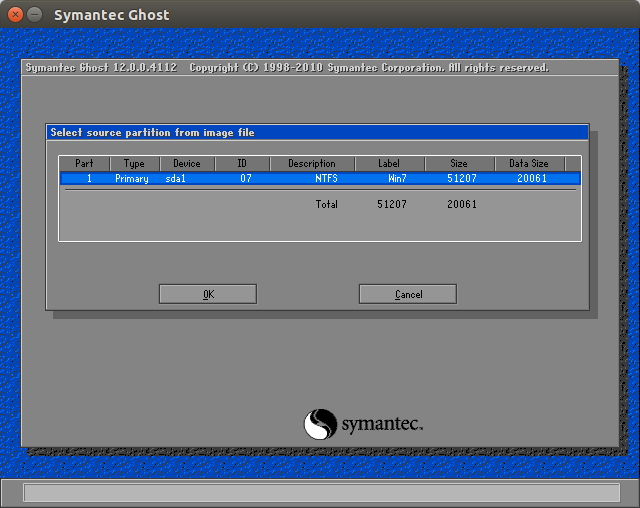
Task: Click the bottom status bar field
Action: pyautogui.click(x=322, y=493)
